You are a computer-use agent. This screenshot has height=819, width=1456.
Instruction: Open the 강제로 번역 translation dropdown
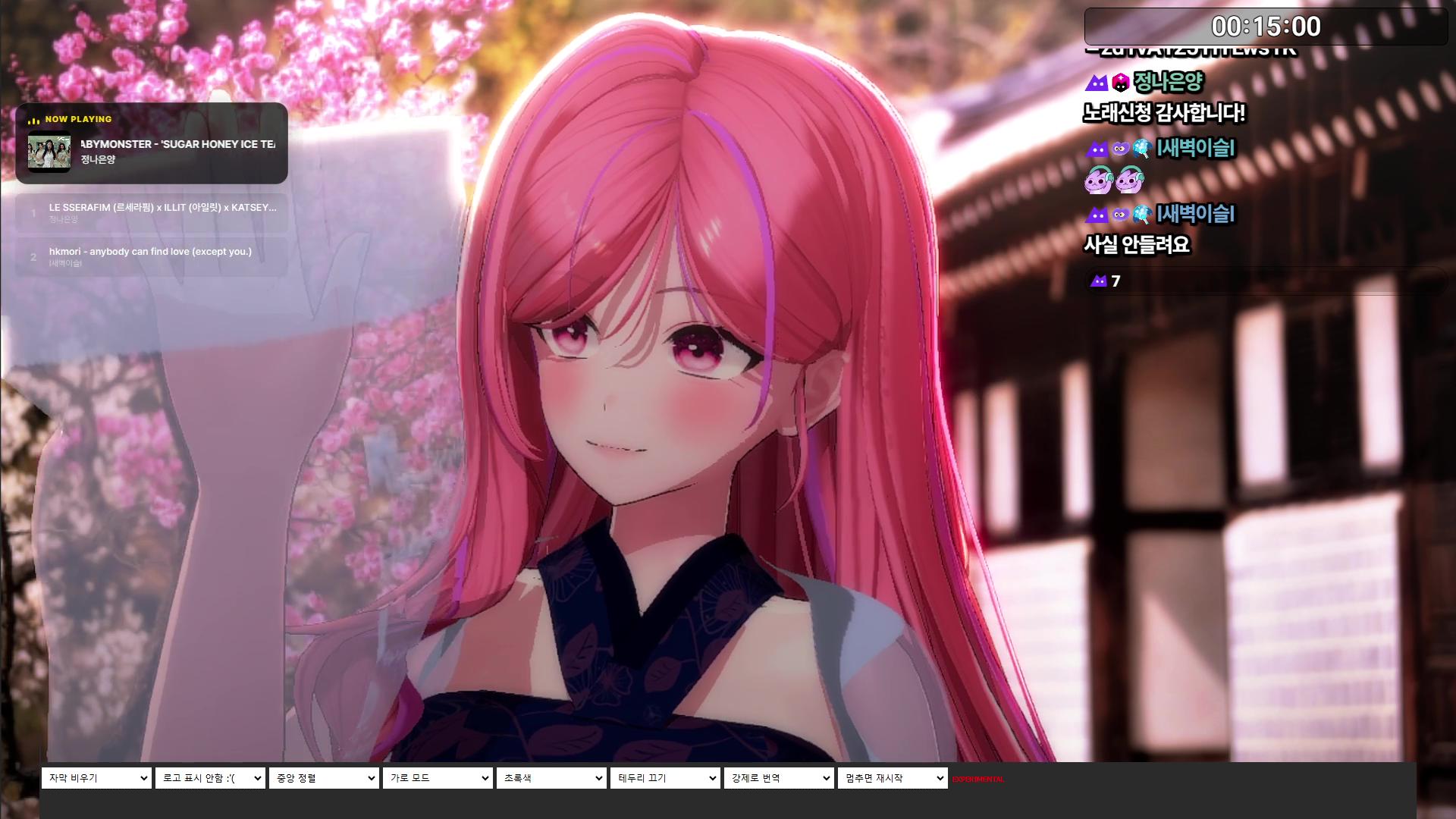pyautogui.click(x=779, y=778)
